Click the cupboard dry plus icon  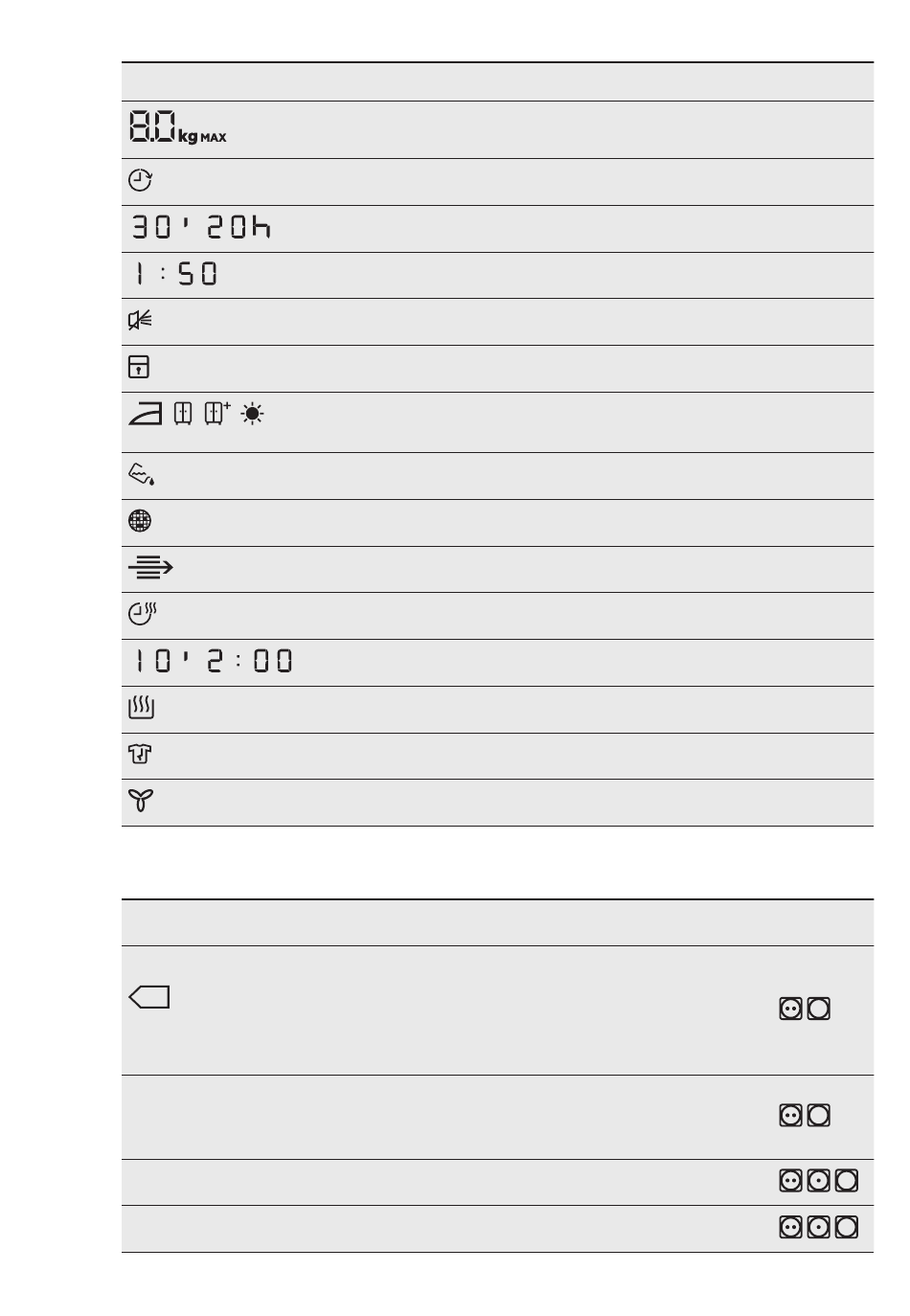[x=217, y=414]
